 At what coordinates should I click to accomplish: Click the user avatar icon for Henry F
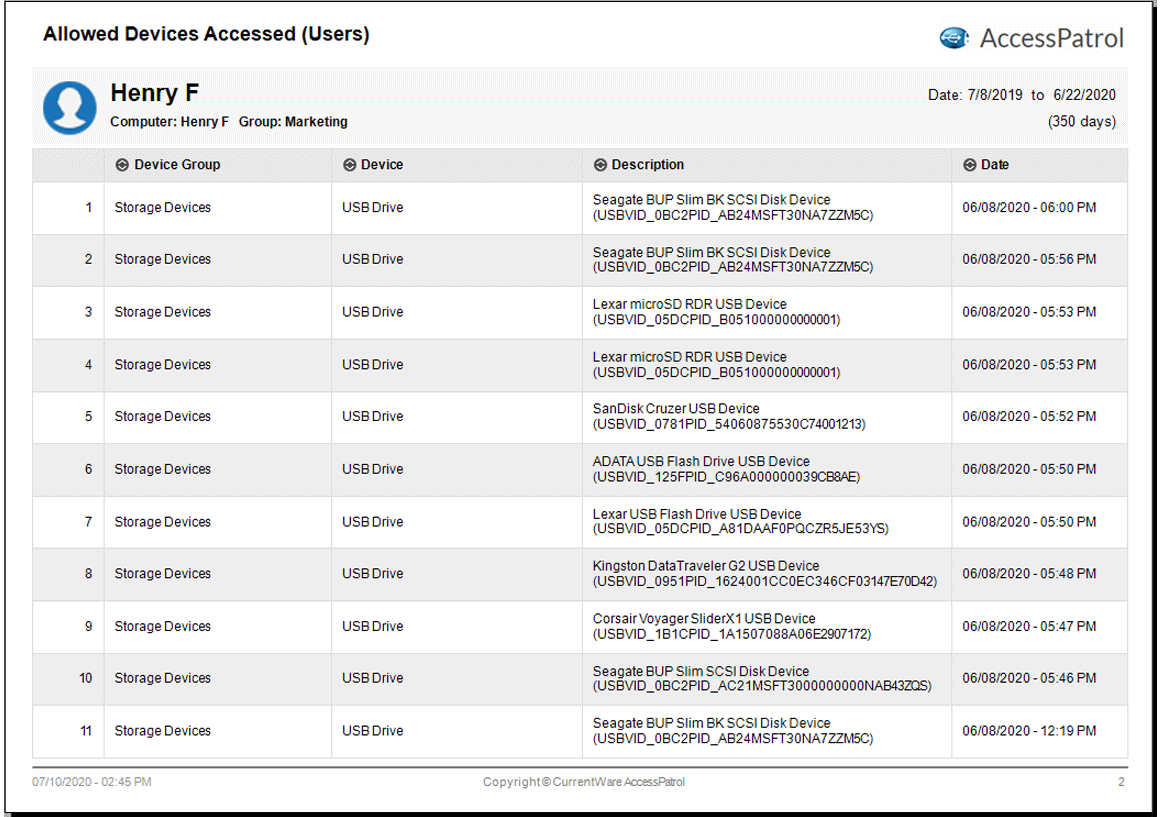[70, 107]
